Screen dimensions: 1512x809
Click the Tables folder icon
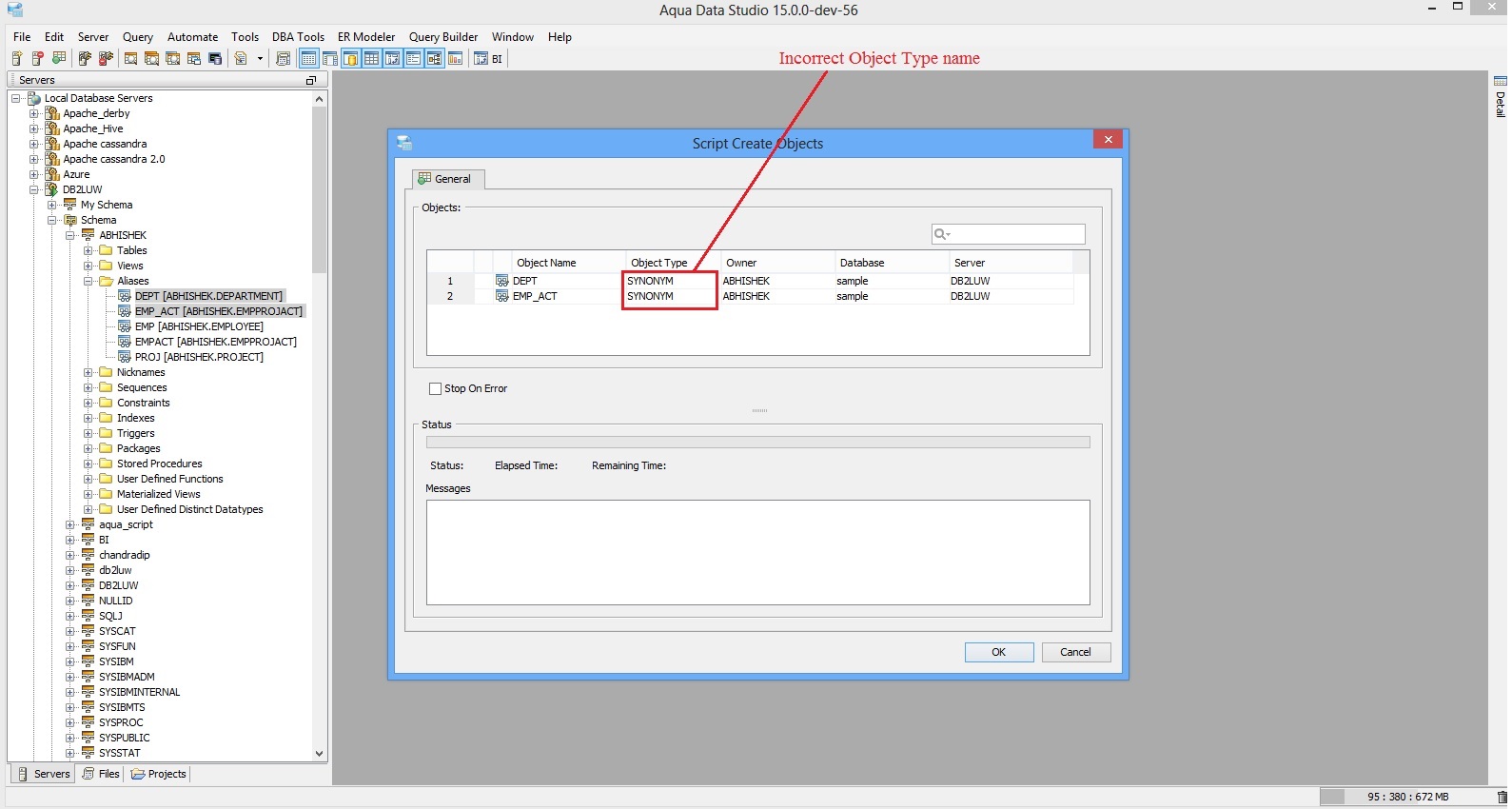coord(106,250)
